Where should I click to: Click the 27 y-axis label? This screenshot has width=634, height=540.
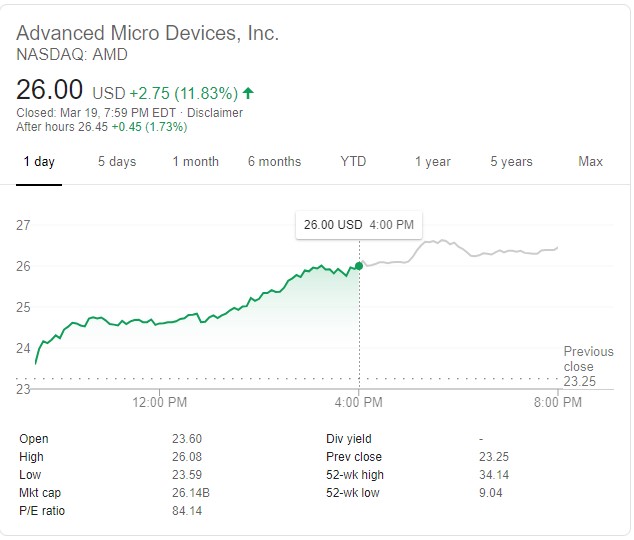23,225
